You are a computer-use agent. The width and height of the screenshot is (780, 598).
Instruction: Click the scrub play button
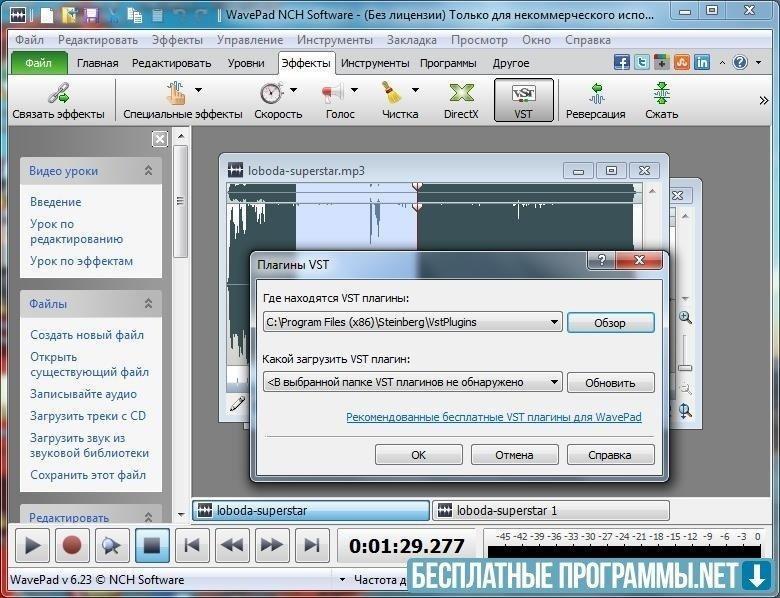(x=112, y=546)
